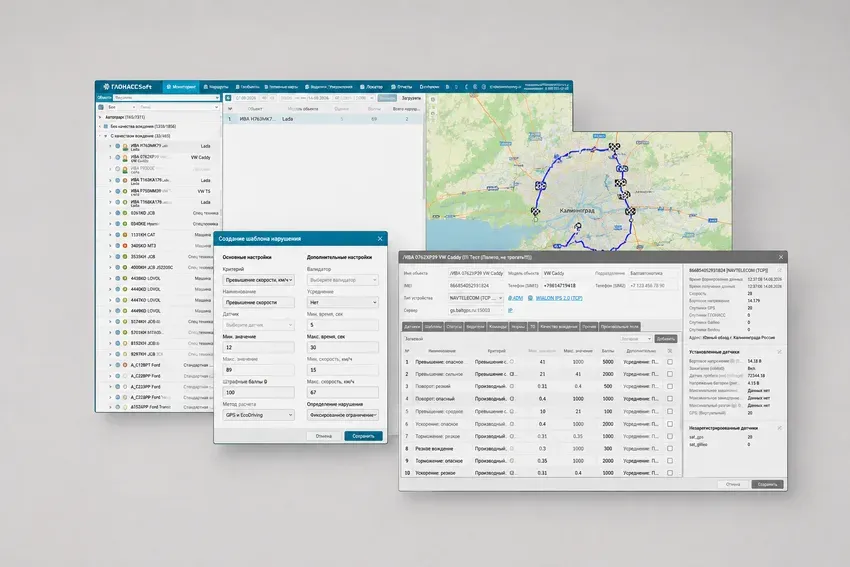The image size is (850, 567).
Task: Toggle the blue visibility circle for ИВА Н763МК79
Action: [118, 146]
